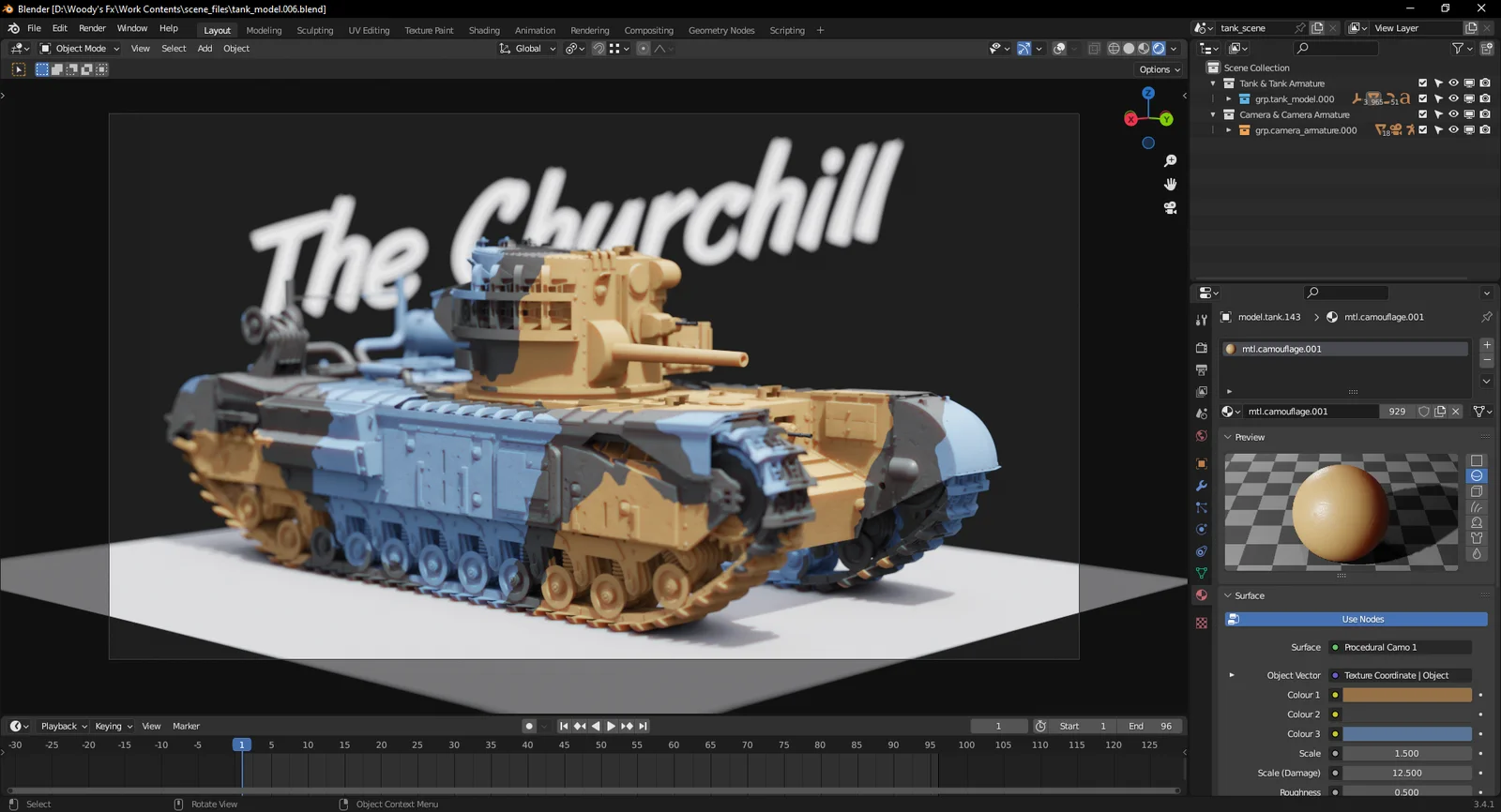The image size is (1501, 812).
Task: Switch to wireframe viewport shading
Action: [1114, 49]
